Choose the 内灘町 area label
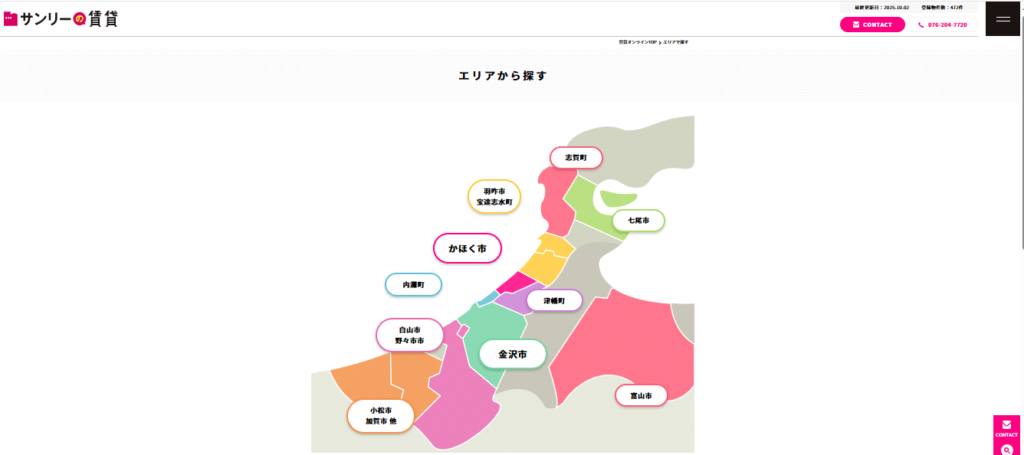 click(x=414, y=285)
